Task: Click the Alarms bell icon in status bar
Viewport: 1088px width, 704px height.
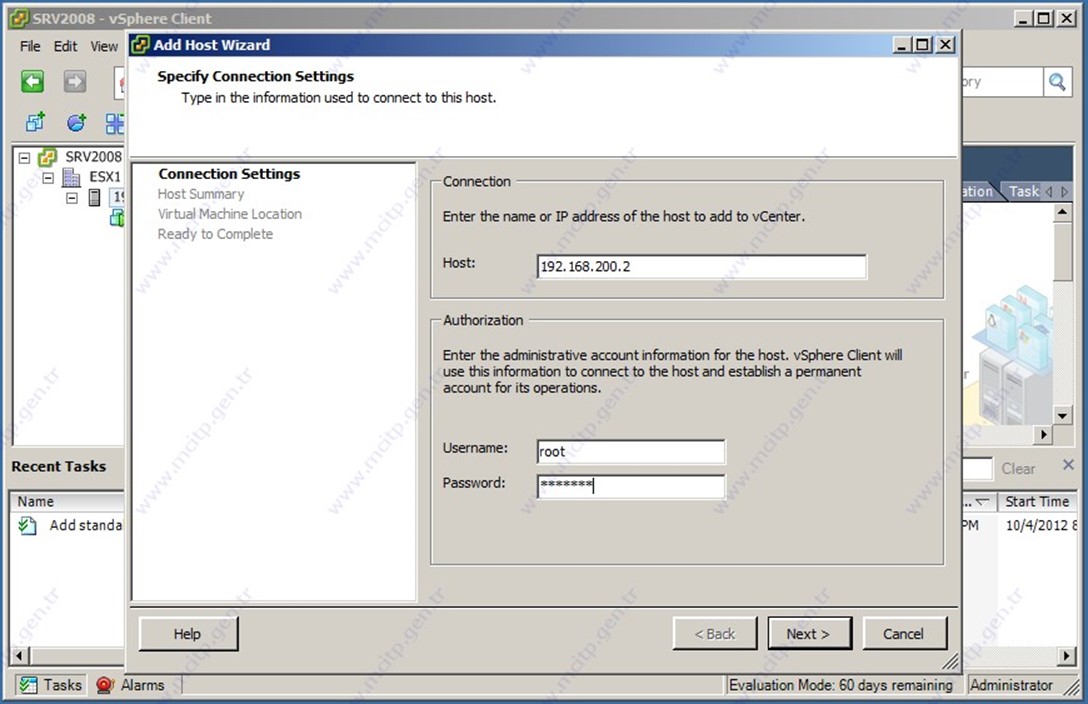Action: [105, 685]
